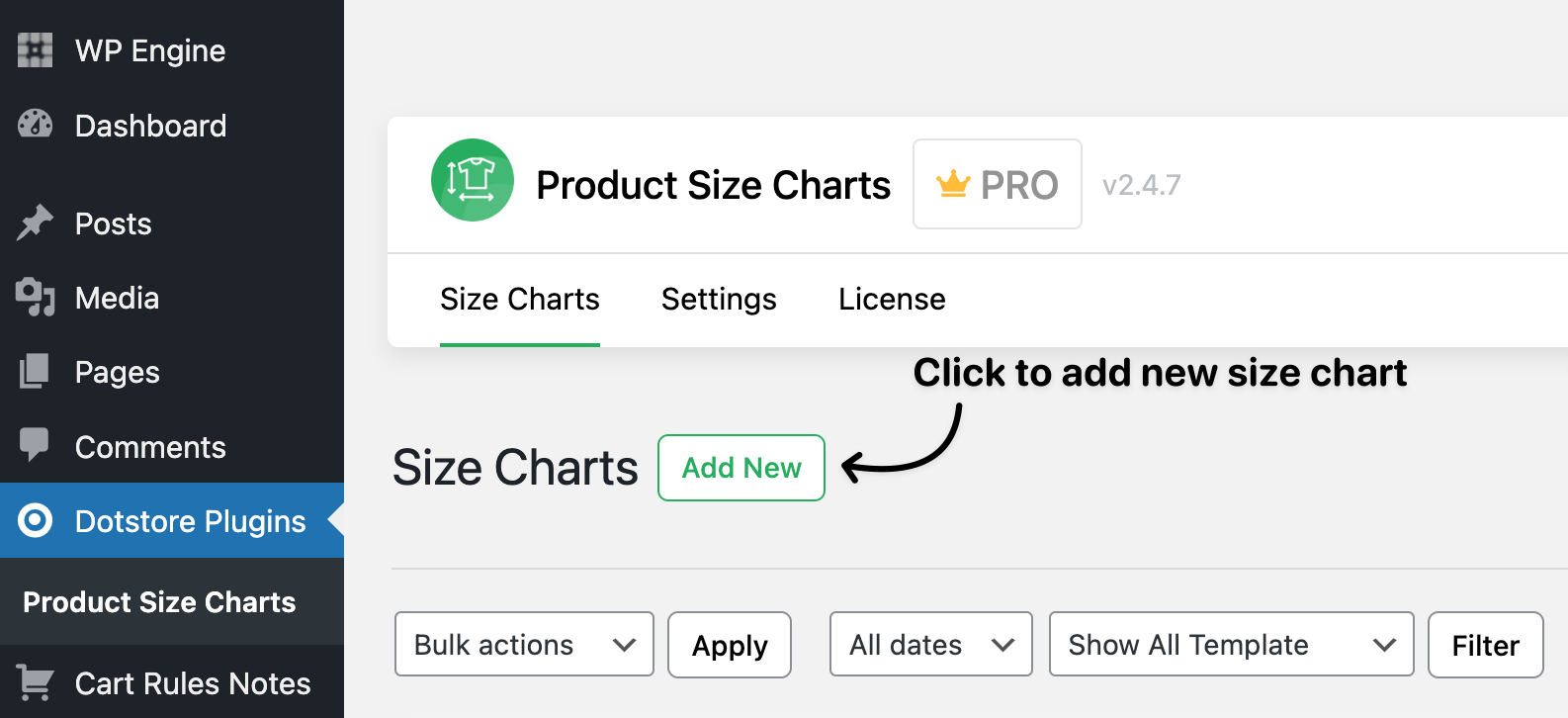The width and height of the screenshot is (1568, 718).
Task: Select the Dotstore Plugins bullseye icon
Action: point(35,520)
